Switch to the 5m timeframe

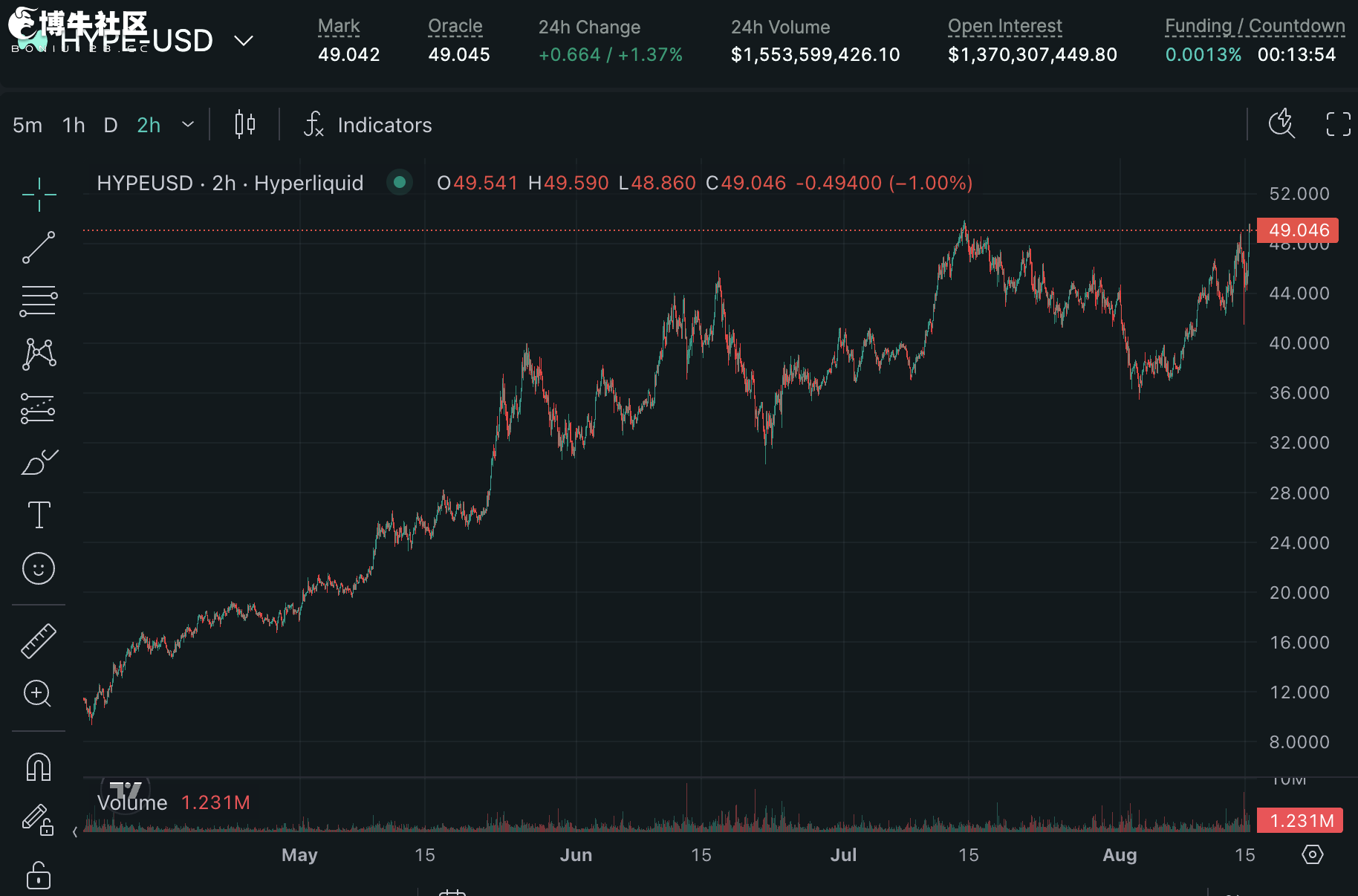(x=27, y=125)
